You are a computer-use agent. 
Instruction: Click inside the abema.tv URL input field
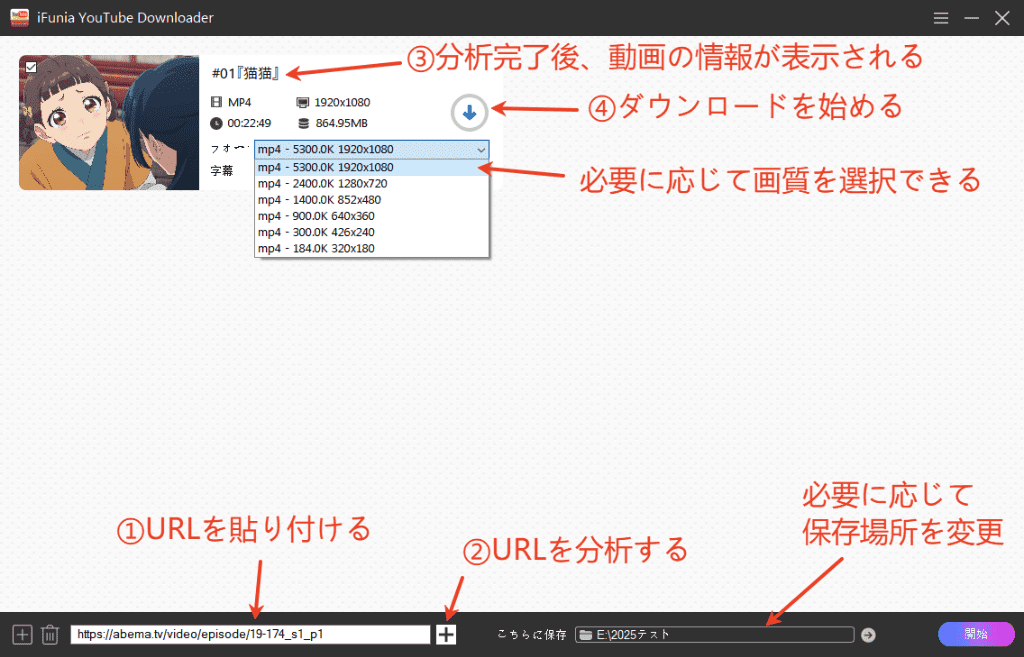click(250, 633)
